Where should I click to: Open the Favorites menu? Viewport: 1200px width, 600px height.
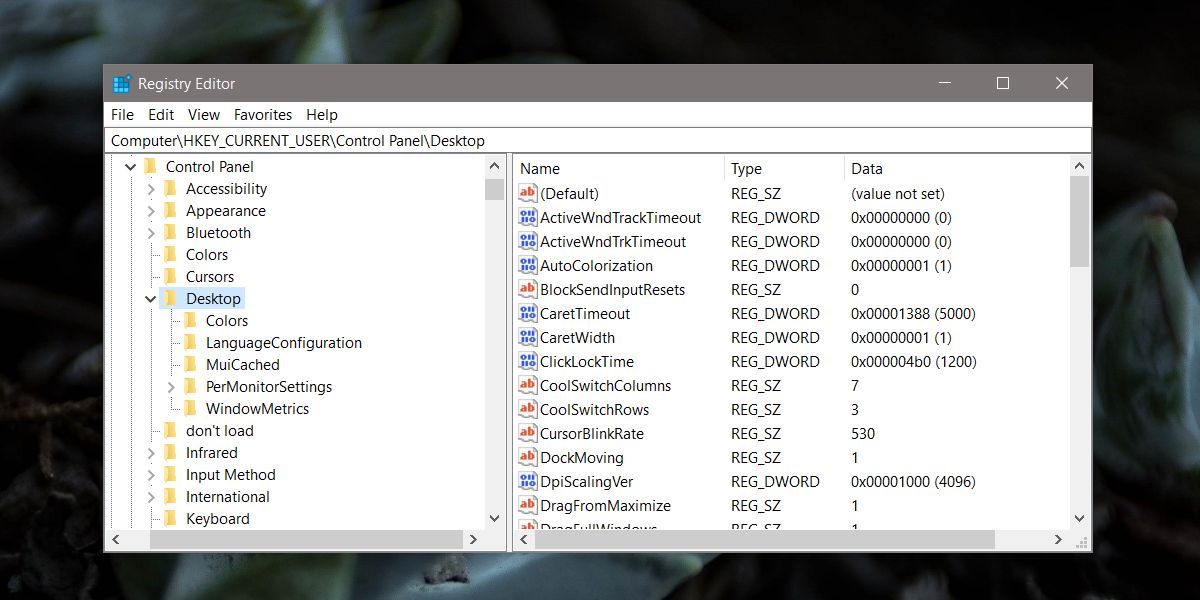pyautogui.click(x=263, y=115)
